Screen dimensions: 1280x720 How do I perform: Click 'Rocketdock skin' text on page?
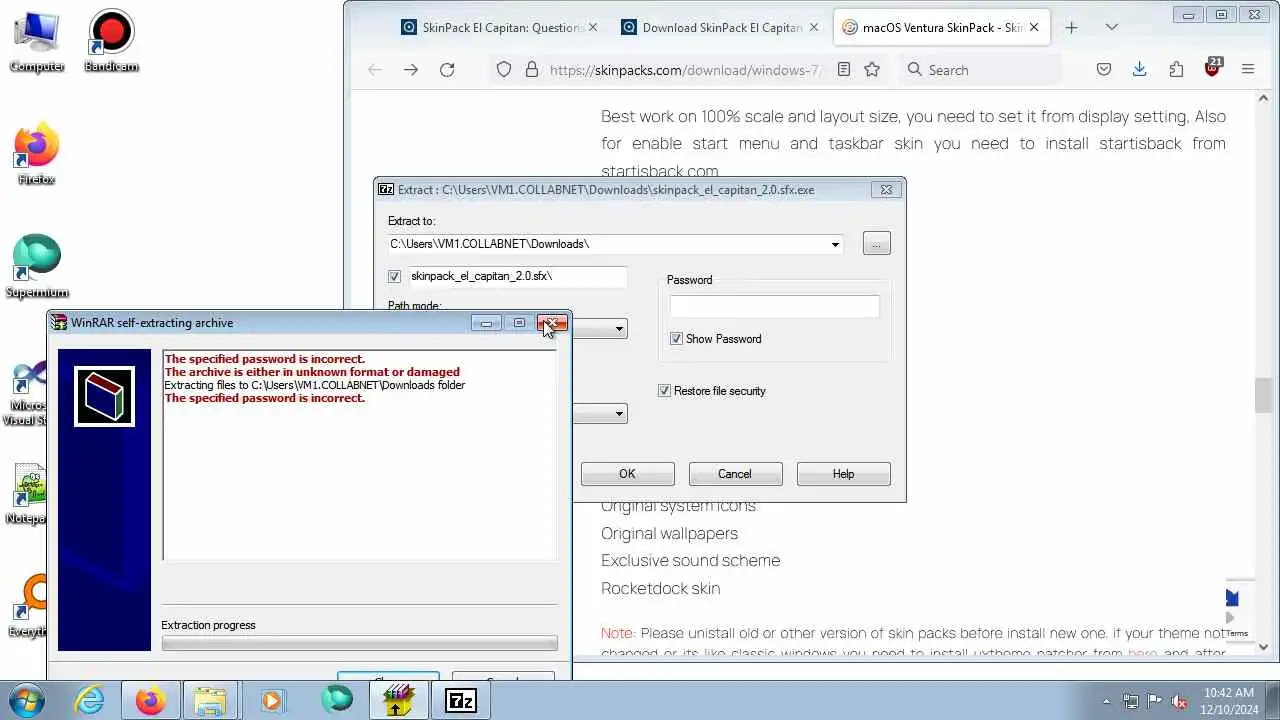(660, 588)
